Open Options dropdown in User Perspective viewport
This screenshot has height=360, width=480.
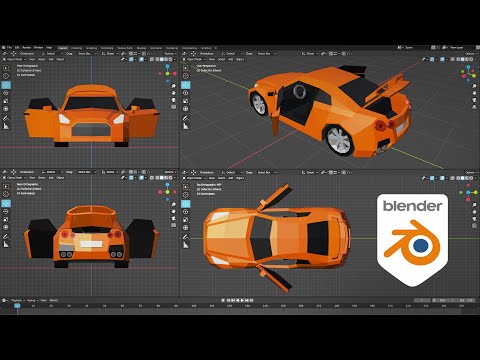(x=470, y=53)
